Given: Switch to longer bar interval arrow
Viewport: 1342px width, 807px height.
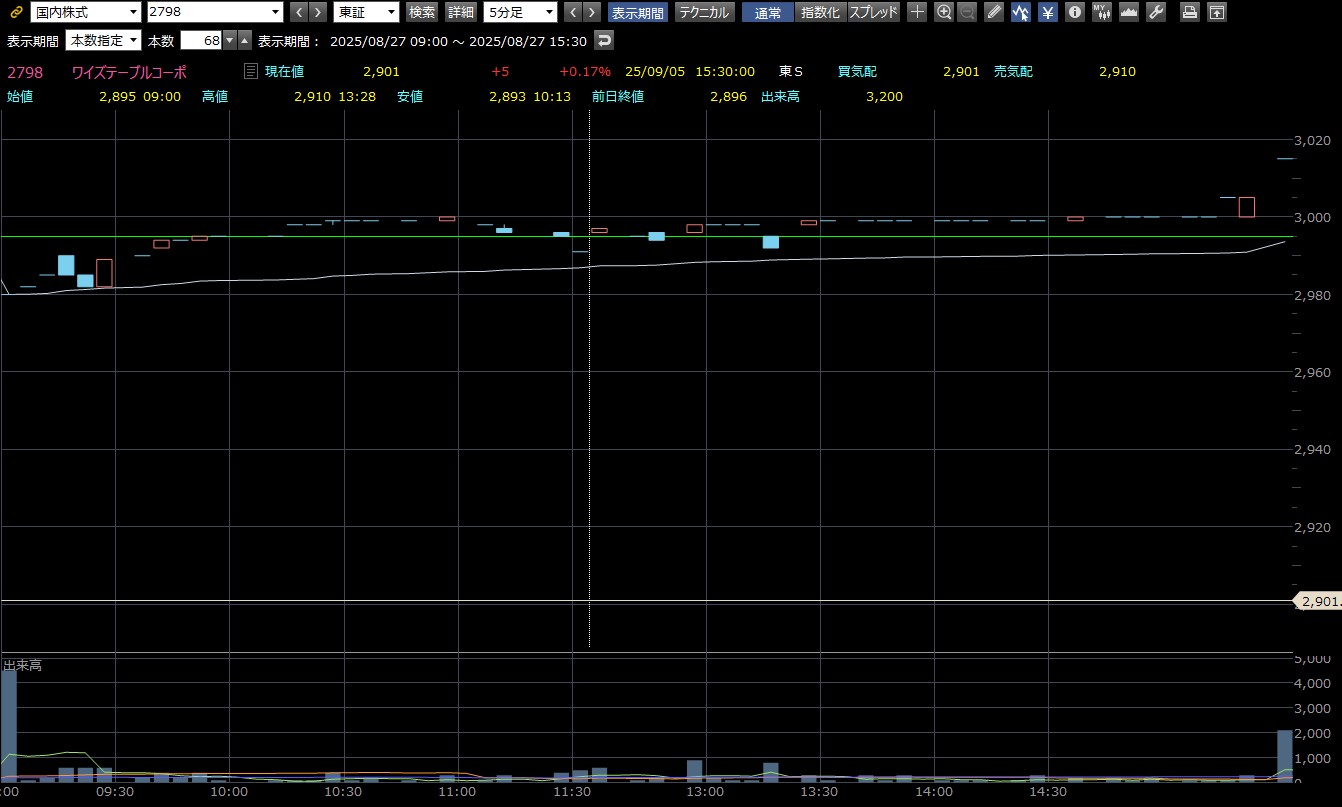Looking at the screenshot, I should click(x=592, y=12).
